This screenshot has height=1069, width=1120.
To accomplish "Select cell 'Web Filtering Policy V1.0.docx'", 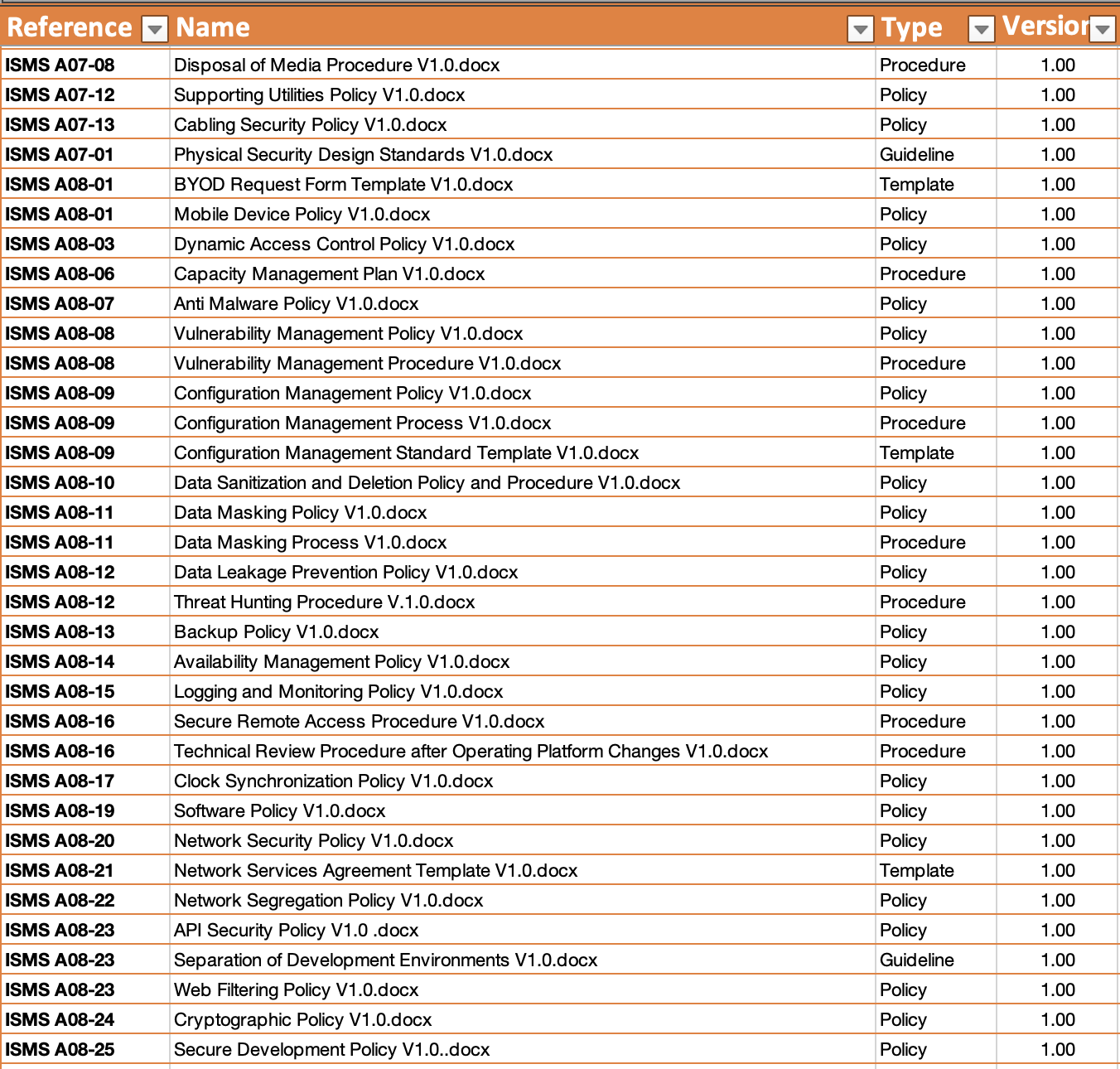I will [523, 989].
